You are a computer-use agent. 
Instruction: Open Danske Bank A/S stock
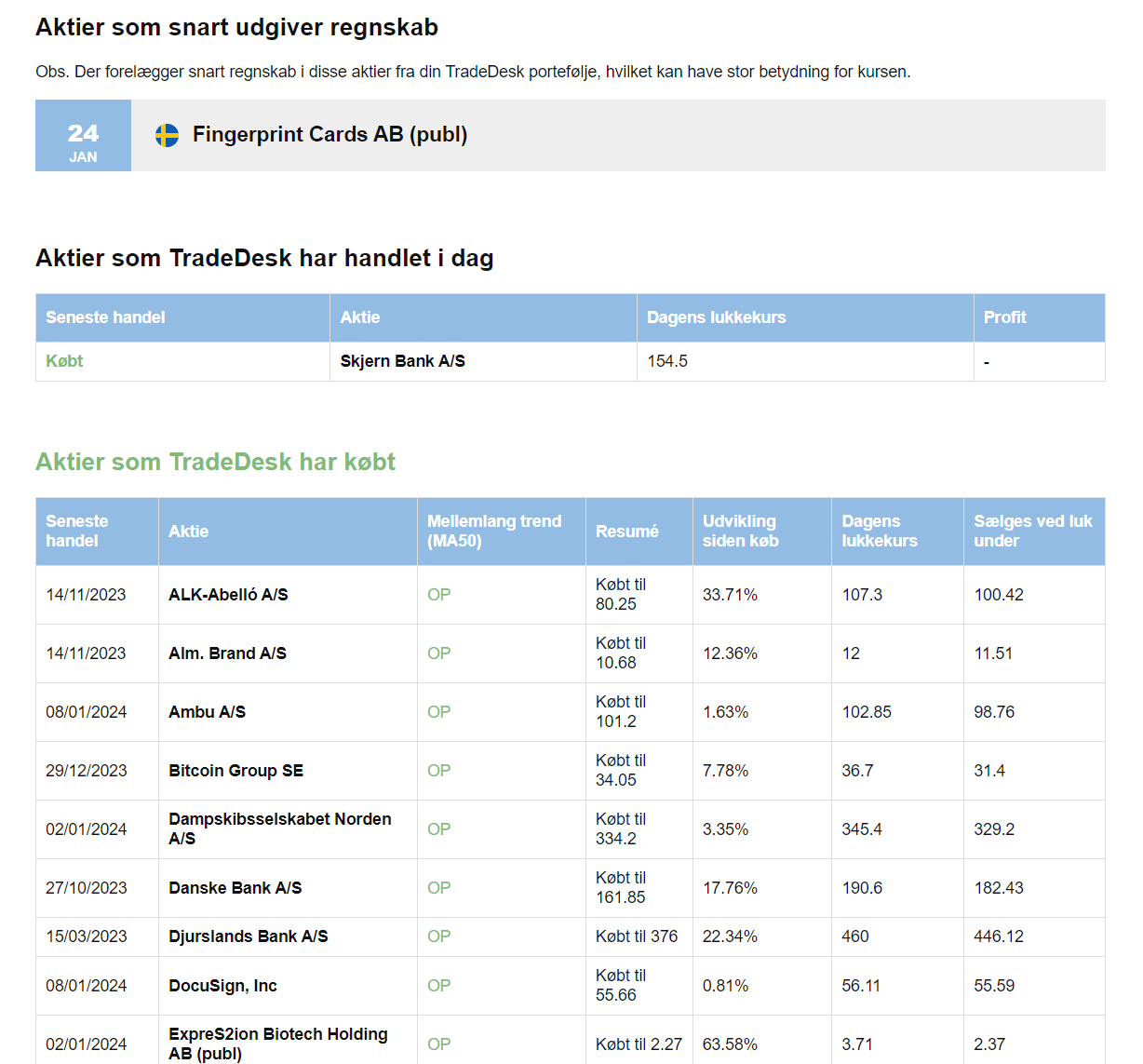point(235,888)
